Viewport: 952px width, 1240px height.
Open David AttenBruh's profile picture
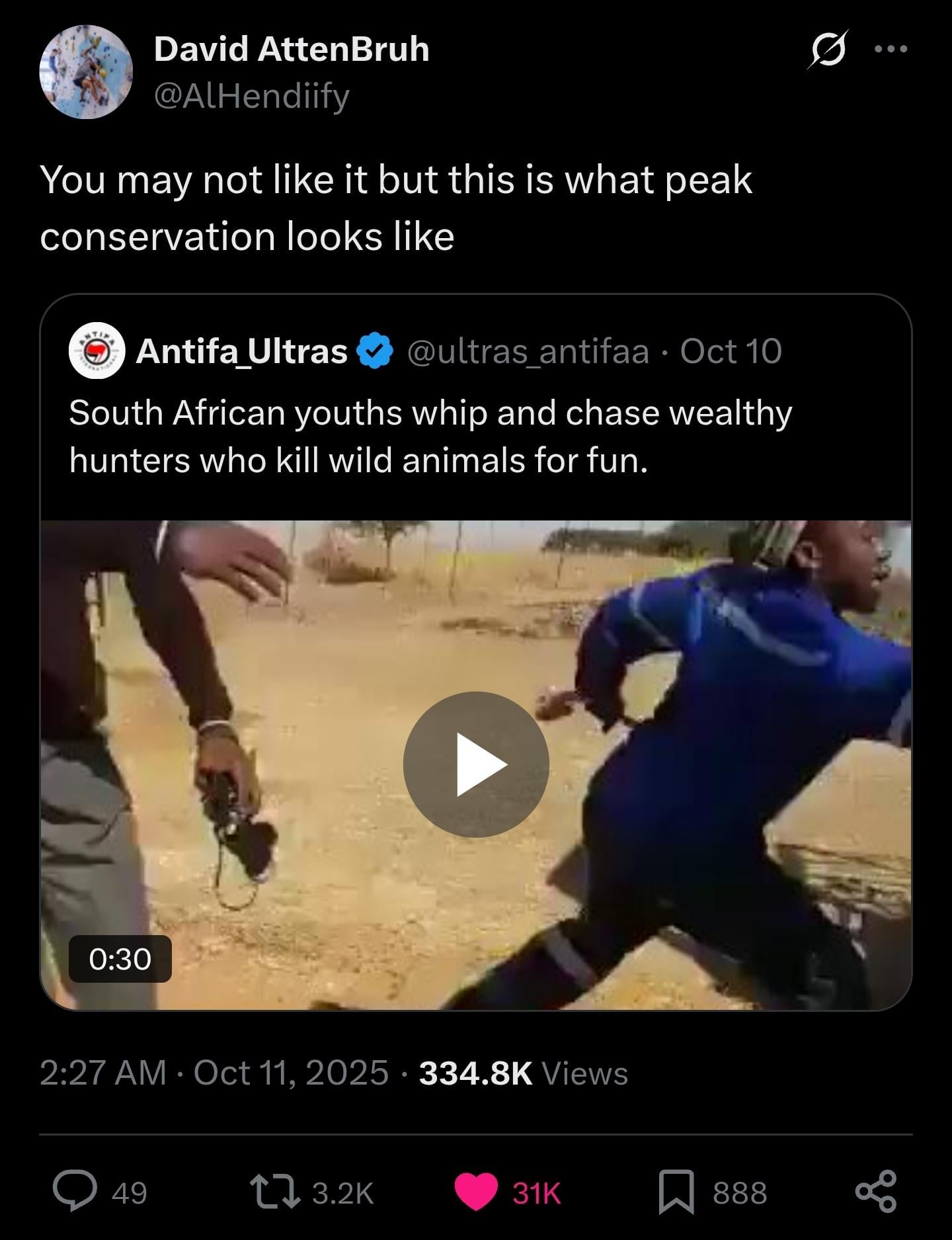coord(86,71)
